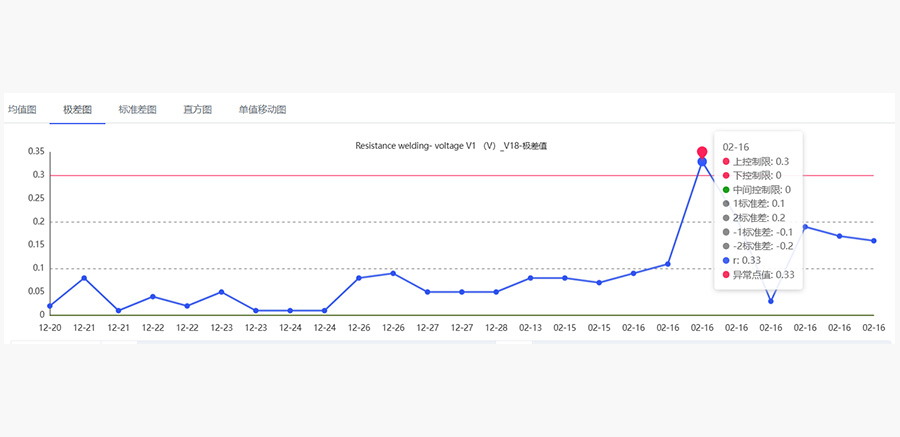
Task: Click the blue peak data point at 0.33
Action: pyautogui.click(x=702, y=162)
